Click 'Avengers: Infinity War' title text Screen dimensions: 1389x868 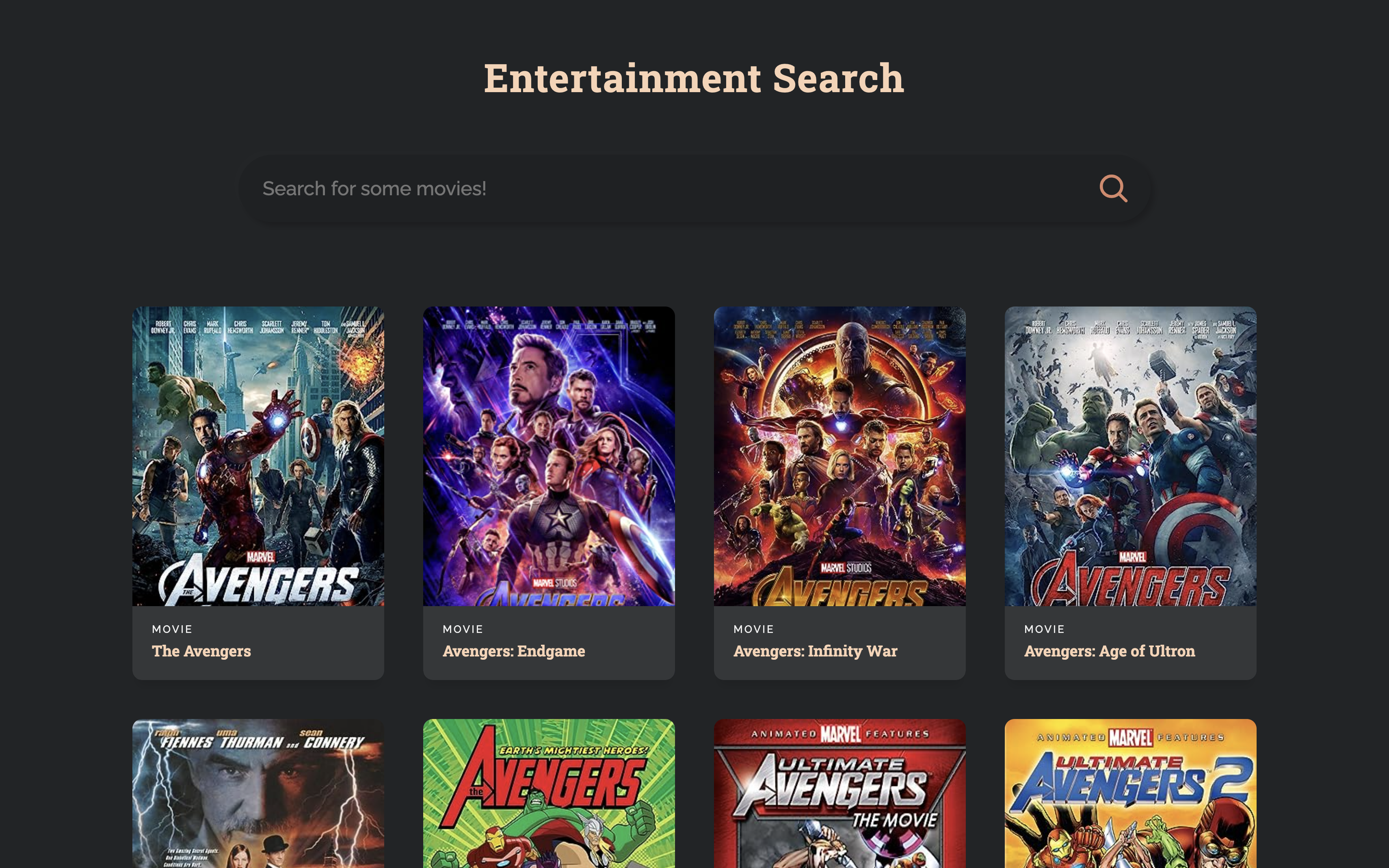(815, 651)
